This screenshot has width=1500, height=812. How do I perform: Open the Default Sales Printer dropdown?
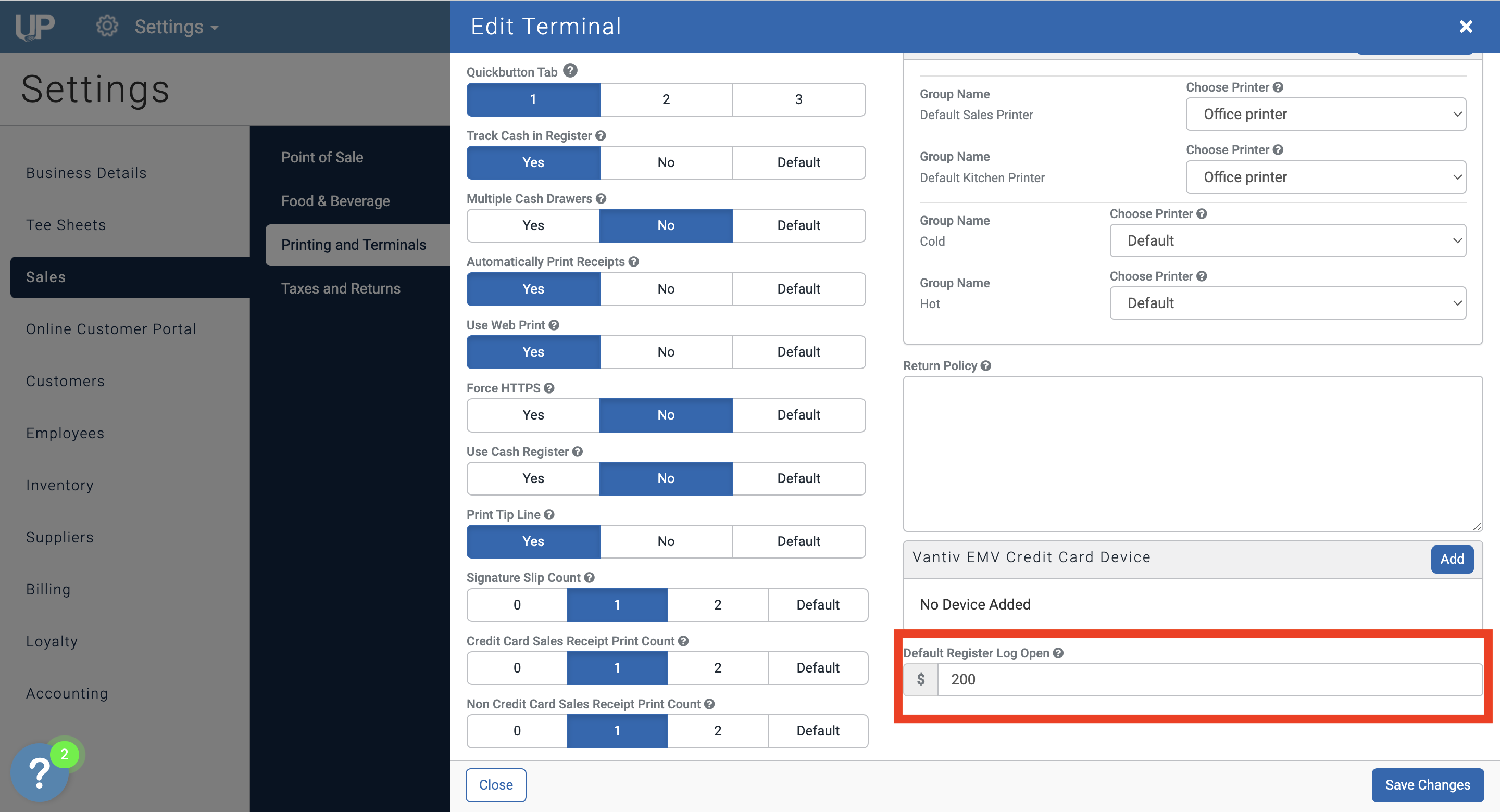(x=1326, y=114)
